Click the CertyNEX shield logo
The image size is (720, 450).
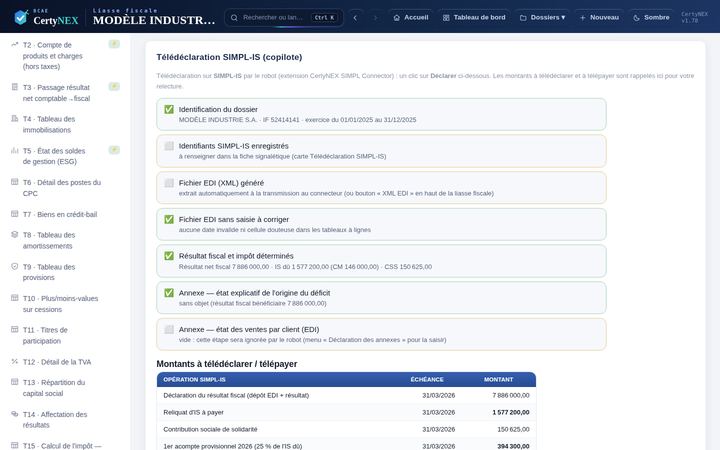tap(21, 17)
